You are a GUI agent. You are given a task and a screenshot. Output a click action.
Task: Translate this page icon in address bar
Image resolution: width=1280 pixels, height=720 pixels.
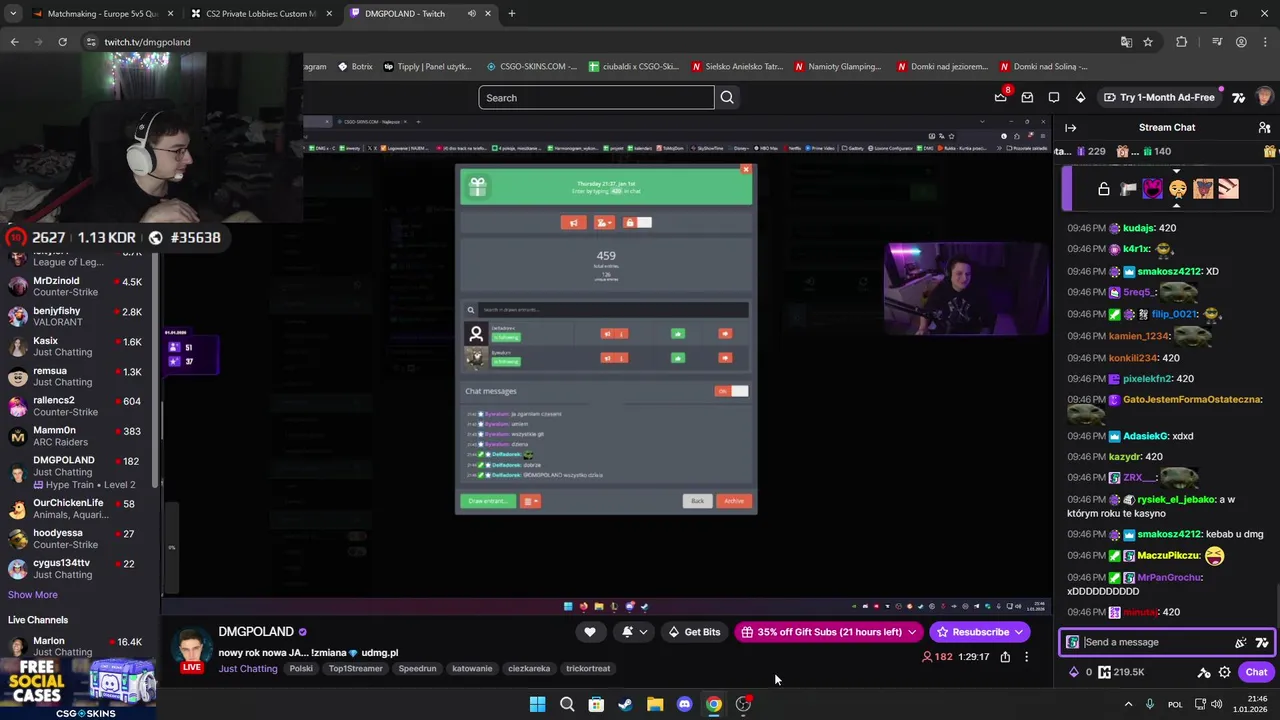(1126, 42)
